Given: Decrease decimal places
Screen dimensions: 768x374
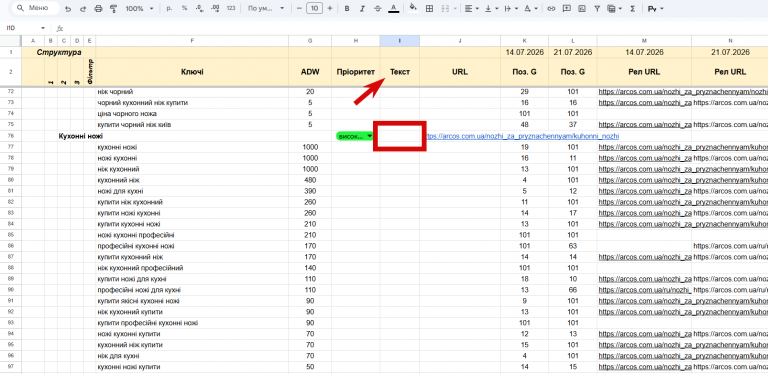Looking at the screenshot, I should [x=199, y=8].
